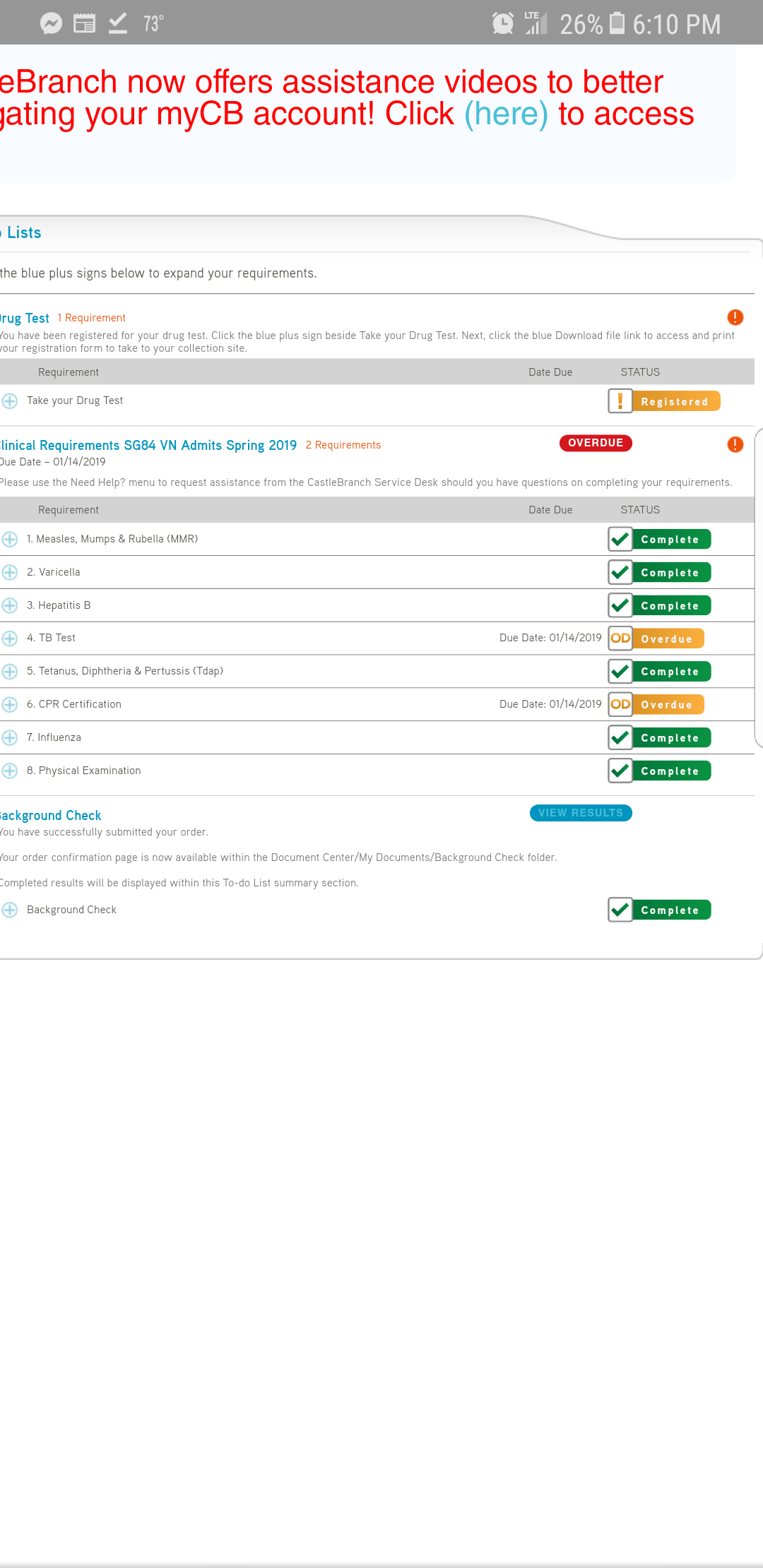This screenshot has height=1568, width=763.
Task: Click the 'Due Date – 01/14/2019' subtitle
Action: click(x=53, y=462)
